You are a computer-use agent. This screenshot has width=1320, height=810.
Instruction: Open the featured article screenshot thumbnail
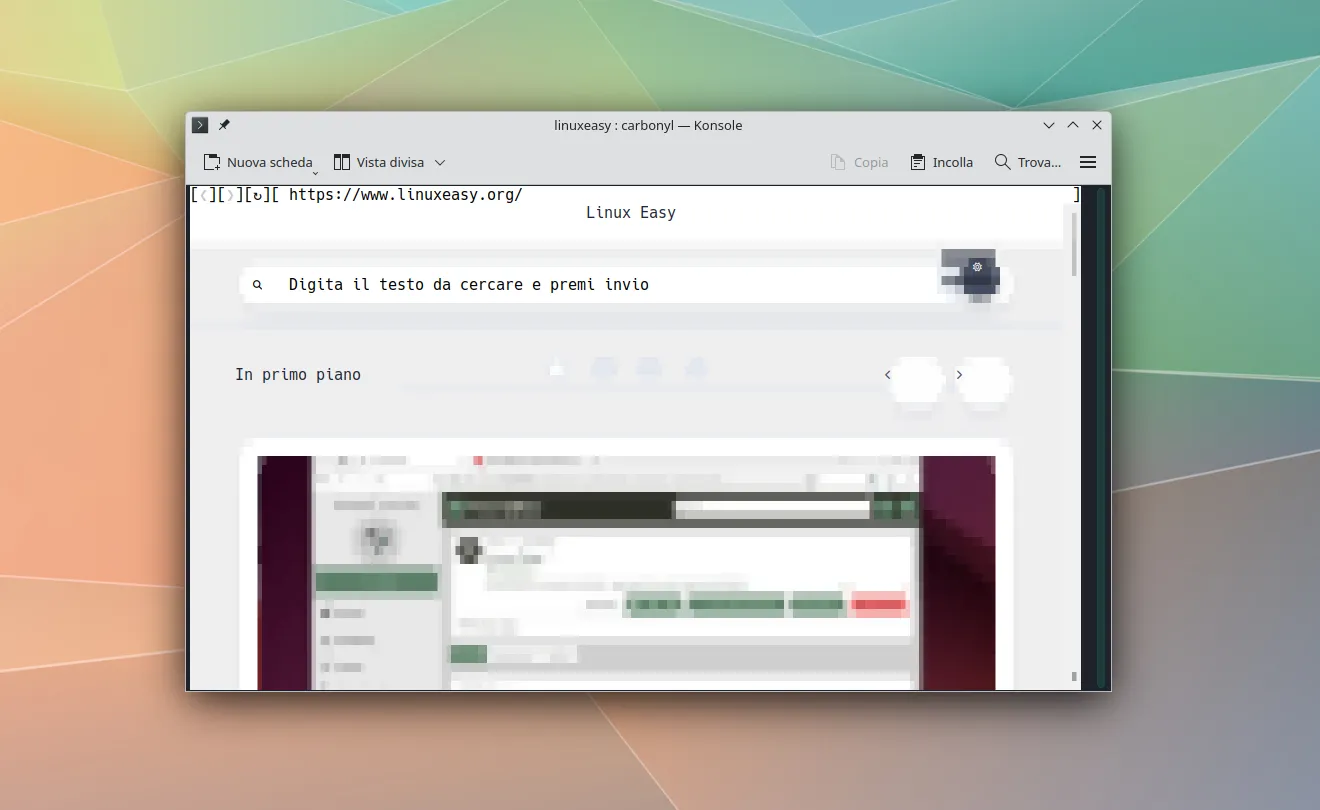coord(626,572)
